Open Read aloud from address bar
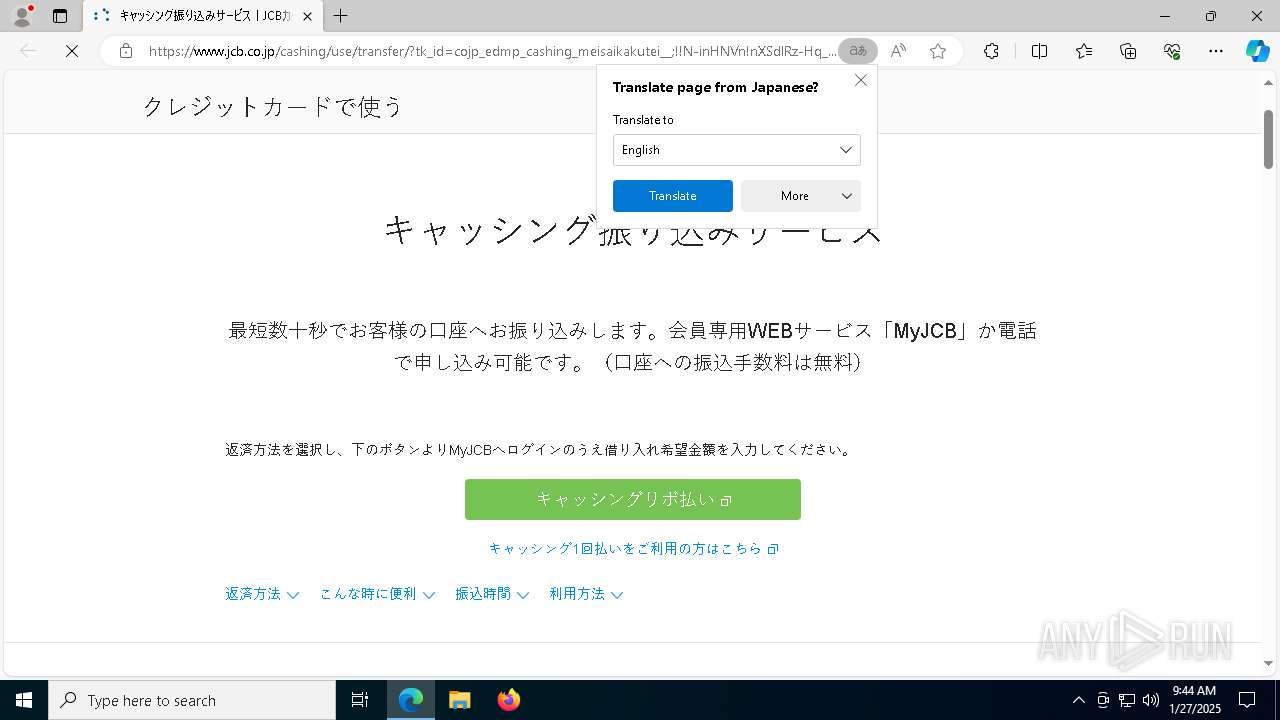The width and height of the screenshot is (1280, 720). [898, 51]
